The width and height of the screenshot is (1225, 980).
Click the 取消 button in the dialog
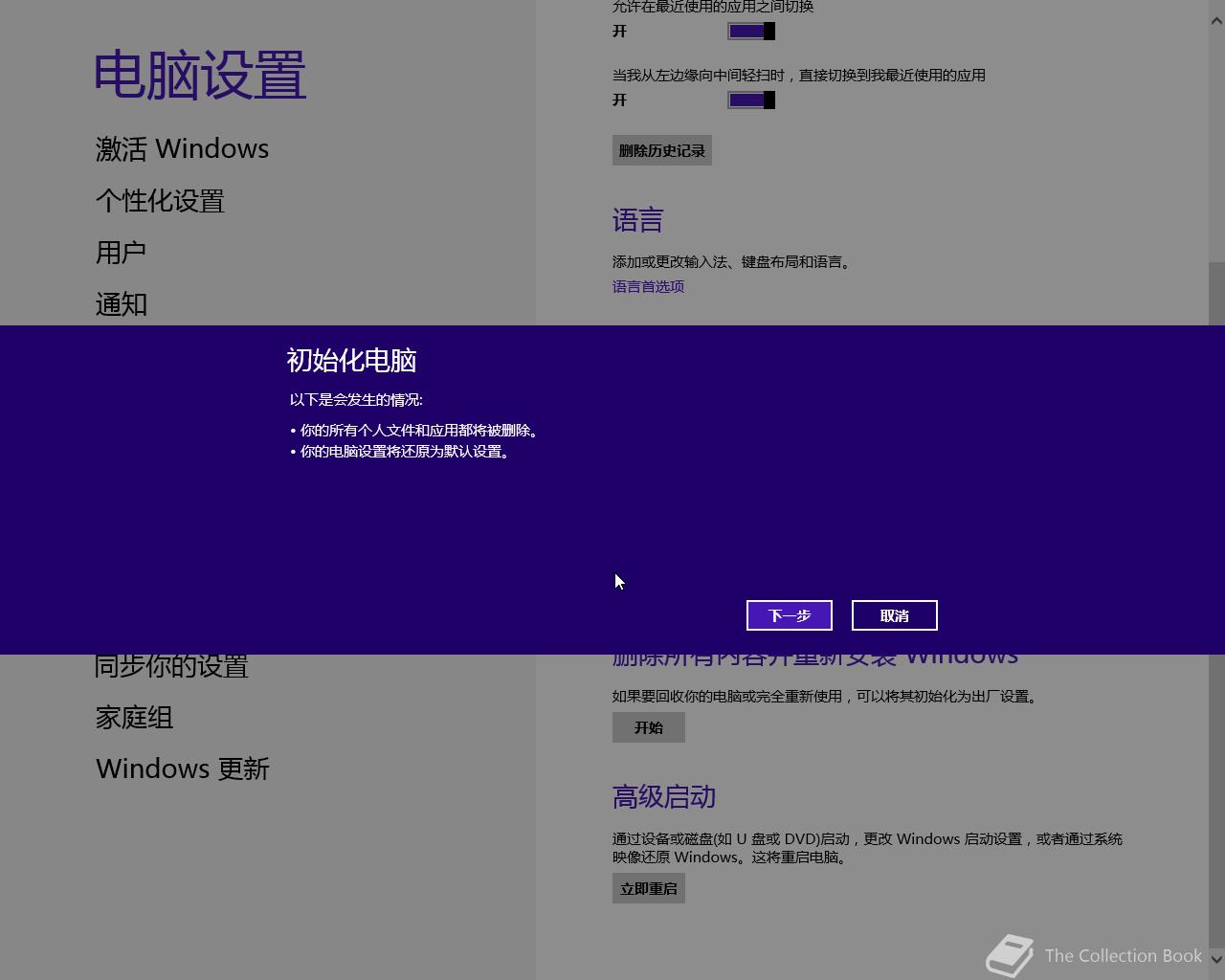click(x=895, y=615)
